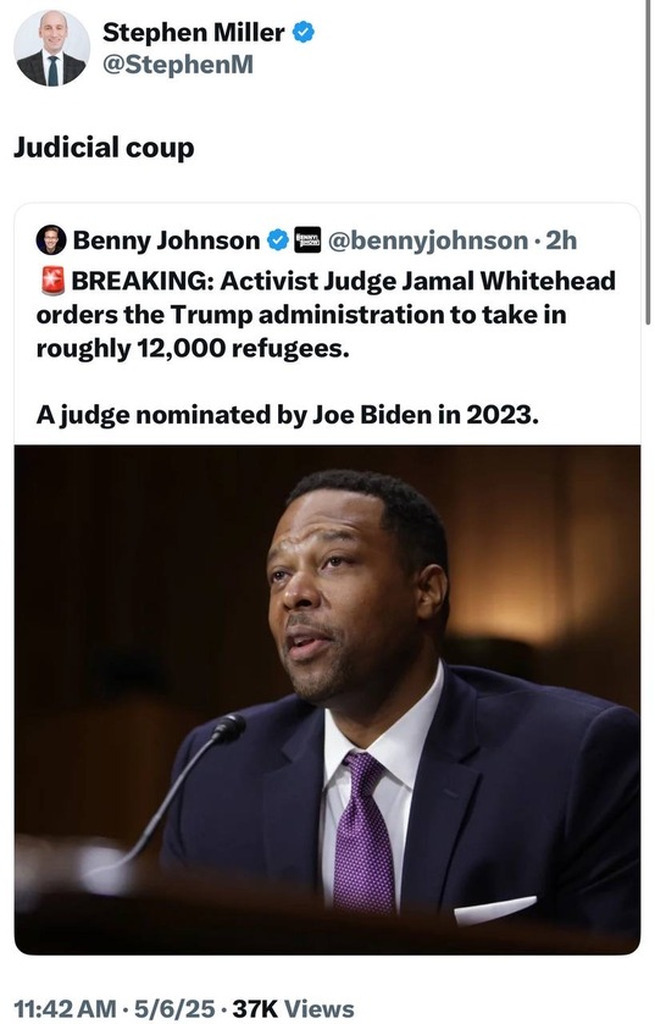Click the verified badge beside Stephen Miller
Viewport: 655px width, 1024px height.
pos(304,33)
